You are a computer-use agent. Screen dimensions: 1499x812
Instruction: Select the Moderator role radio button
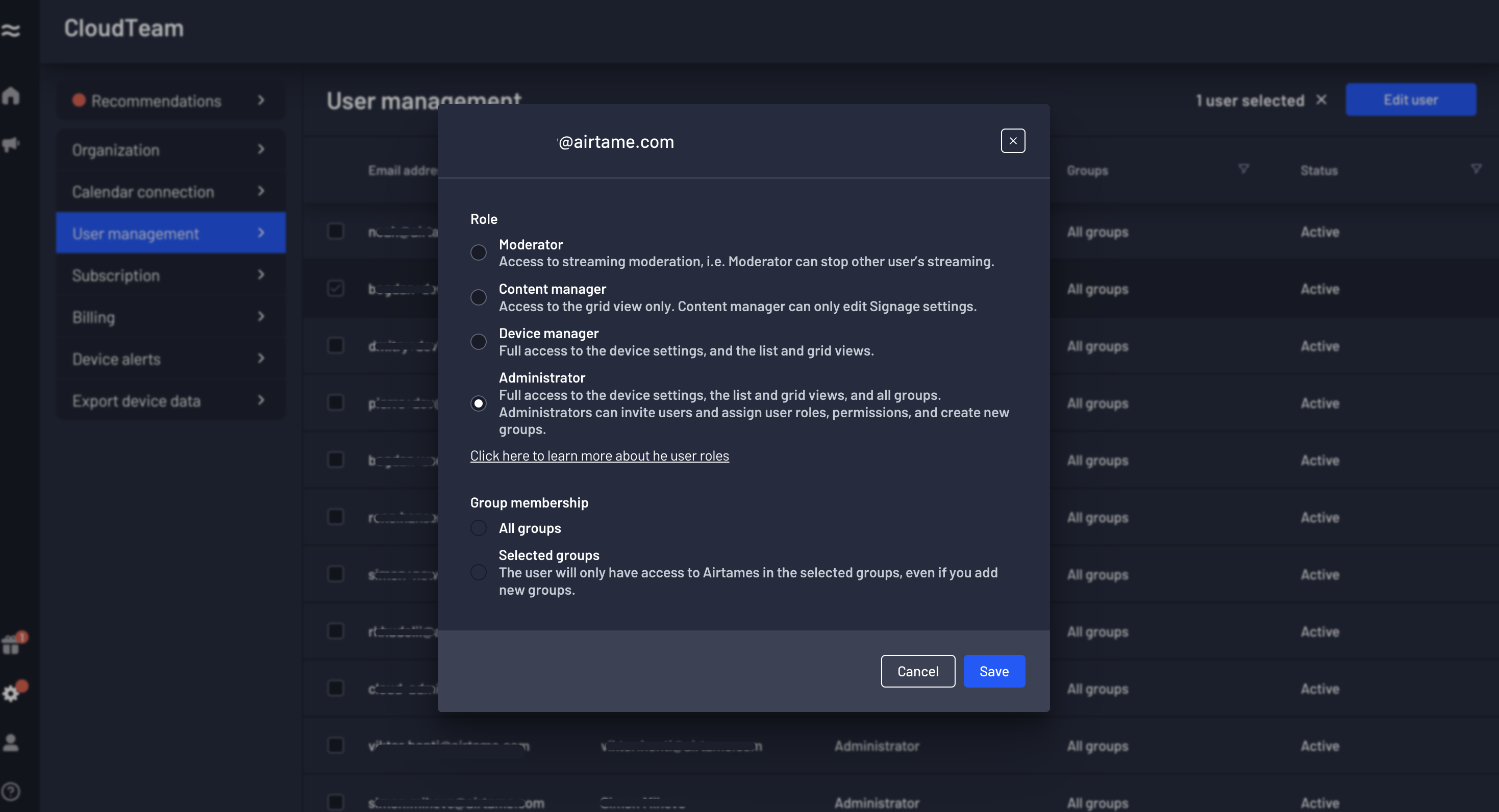pos(479,252)
